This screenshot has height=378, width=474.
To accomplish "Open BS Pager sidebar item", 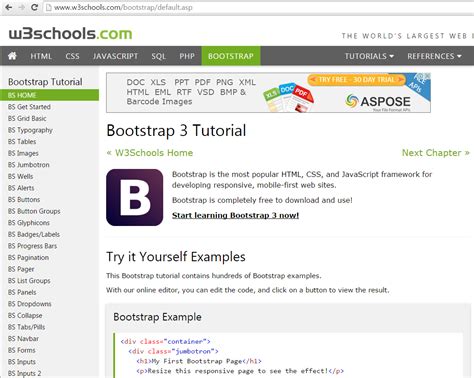I will [21, 269].
